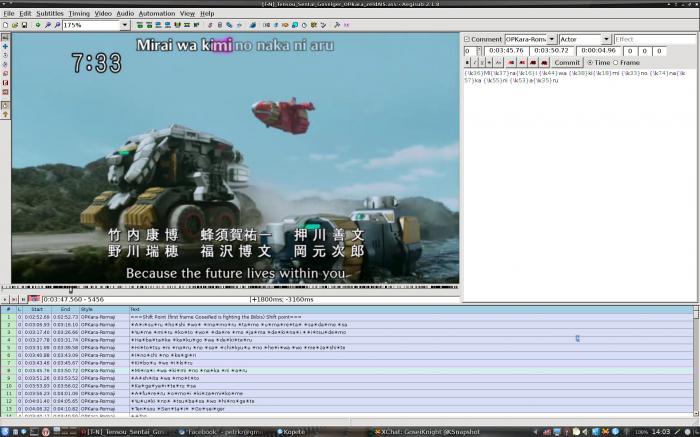The image size is (700, 437).
Task: Play current line button
Action: point(13,299)
